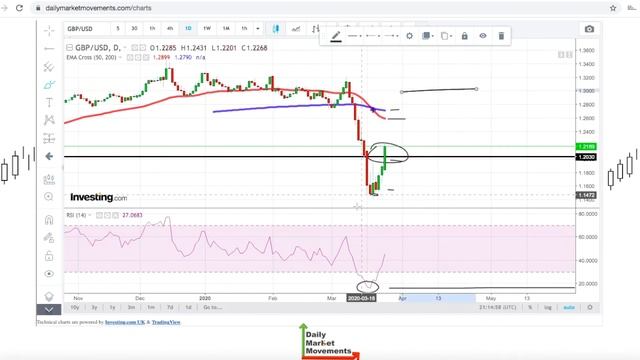
Task: Toggle the auto scale
Action: point(569,307)
